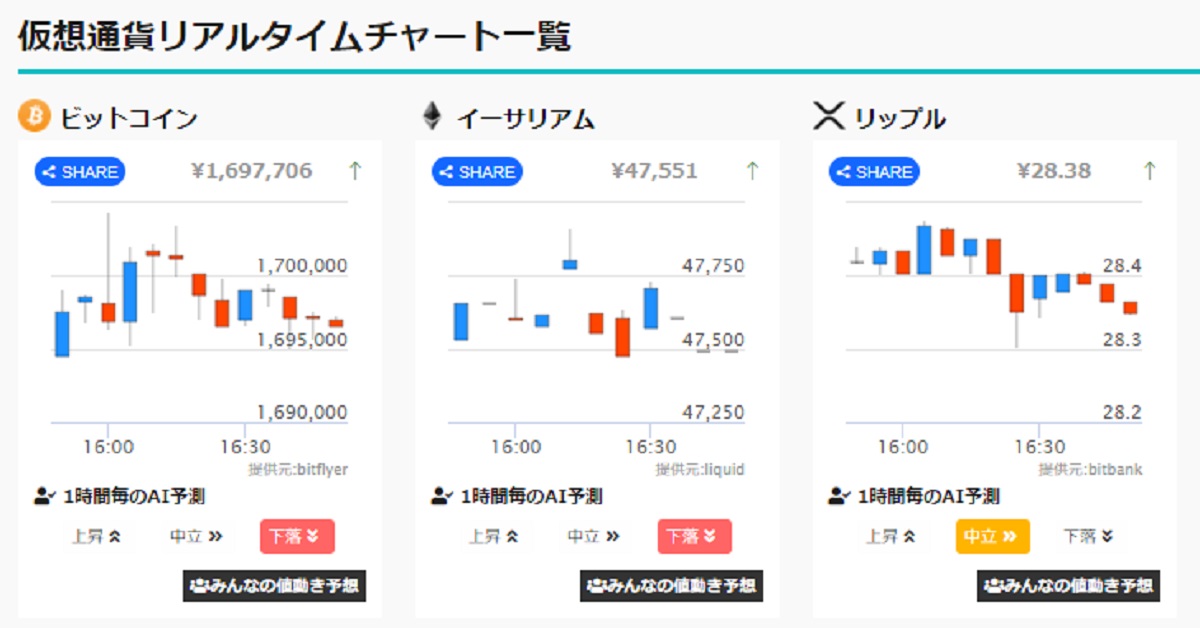The image size is (1200, 628).
Task: Select yellow 中立 prediction for Ripple
Action: (992, 536)
